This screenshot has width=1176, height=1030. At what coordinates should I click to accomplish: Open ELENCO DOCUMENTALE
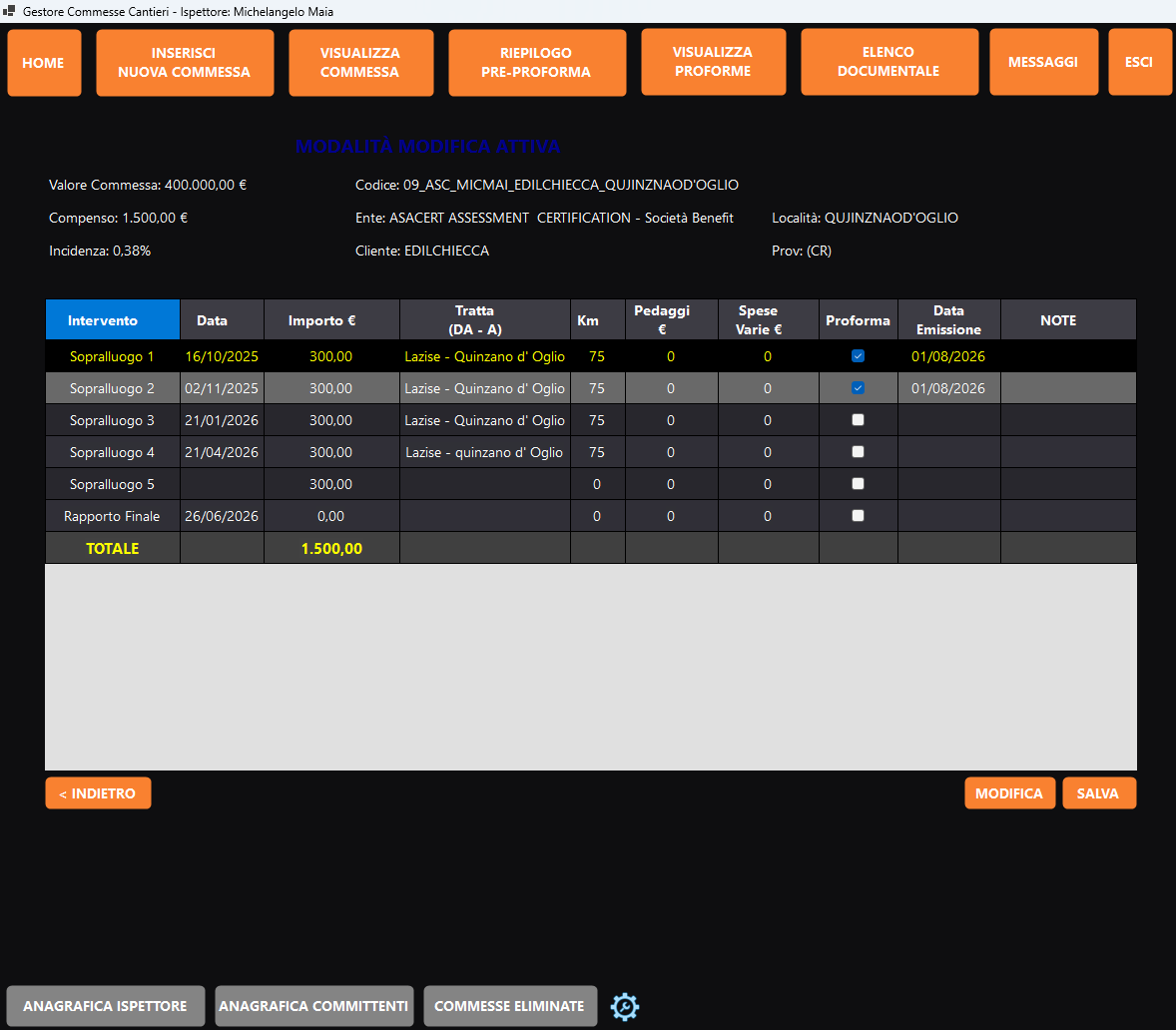pos(889,62)
